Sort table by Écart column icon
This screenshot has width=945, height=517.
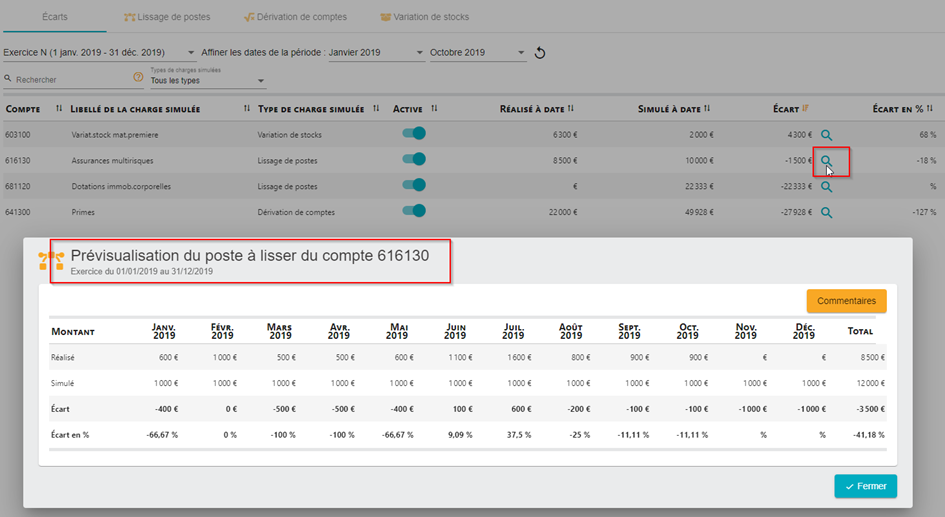(x=805, y=109)
